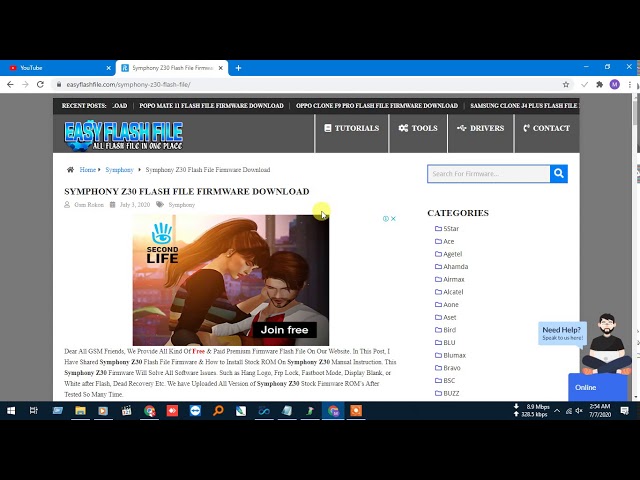Open the notification center icon
This screenshot has width=640, height=480.
point(624,411)
